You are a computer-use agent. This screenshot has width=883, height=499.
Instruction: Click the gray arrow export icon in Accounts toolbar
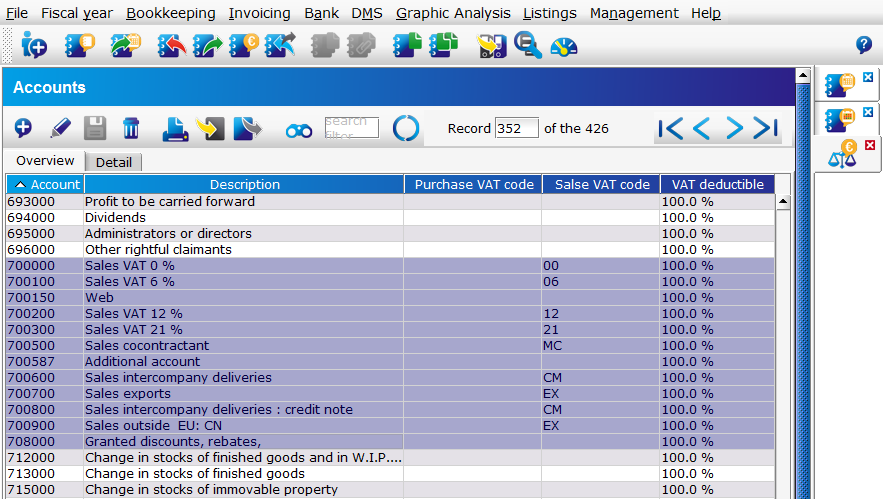(247, 128)
